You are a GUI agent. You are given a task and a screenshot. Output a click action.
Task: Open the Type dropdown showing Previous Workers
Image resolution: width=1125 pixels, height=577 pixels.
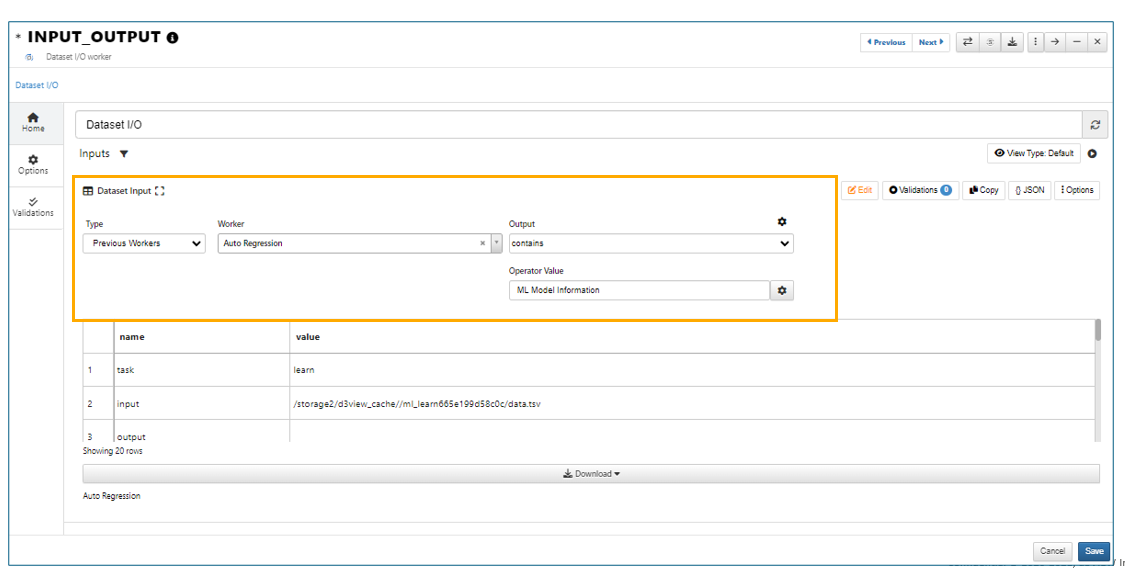coord(144,243)
